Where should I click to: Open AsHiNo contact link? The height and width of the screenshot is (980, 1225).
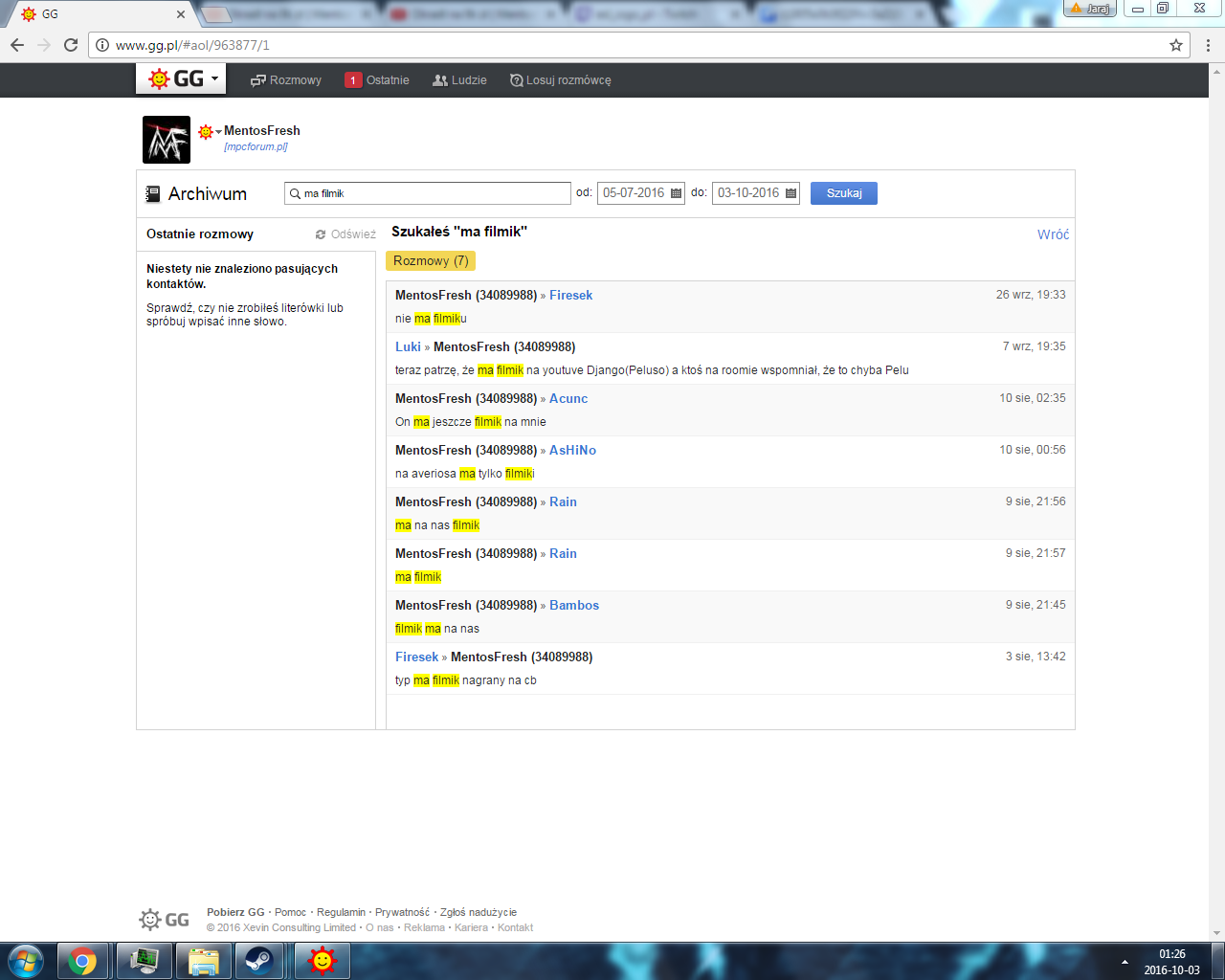pos(572,450)
